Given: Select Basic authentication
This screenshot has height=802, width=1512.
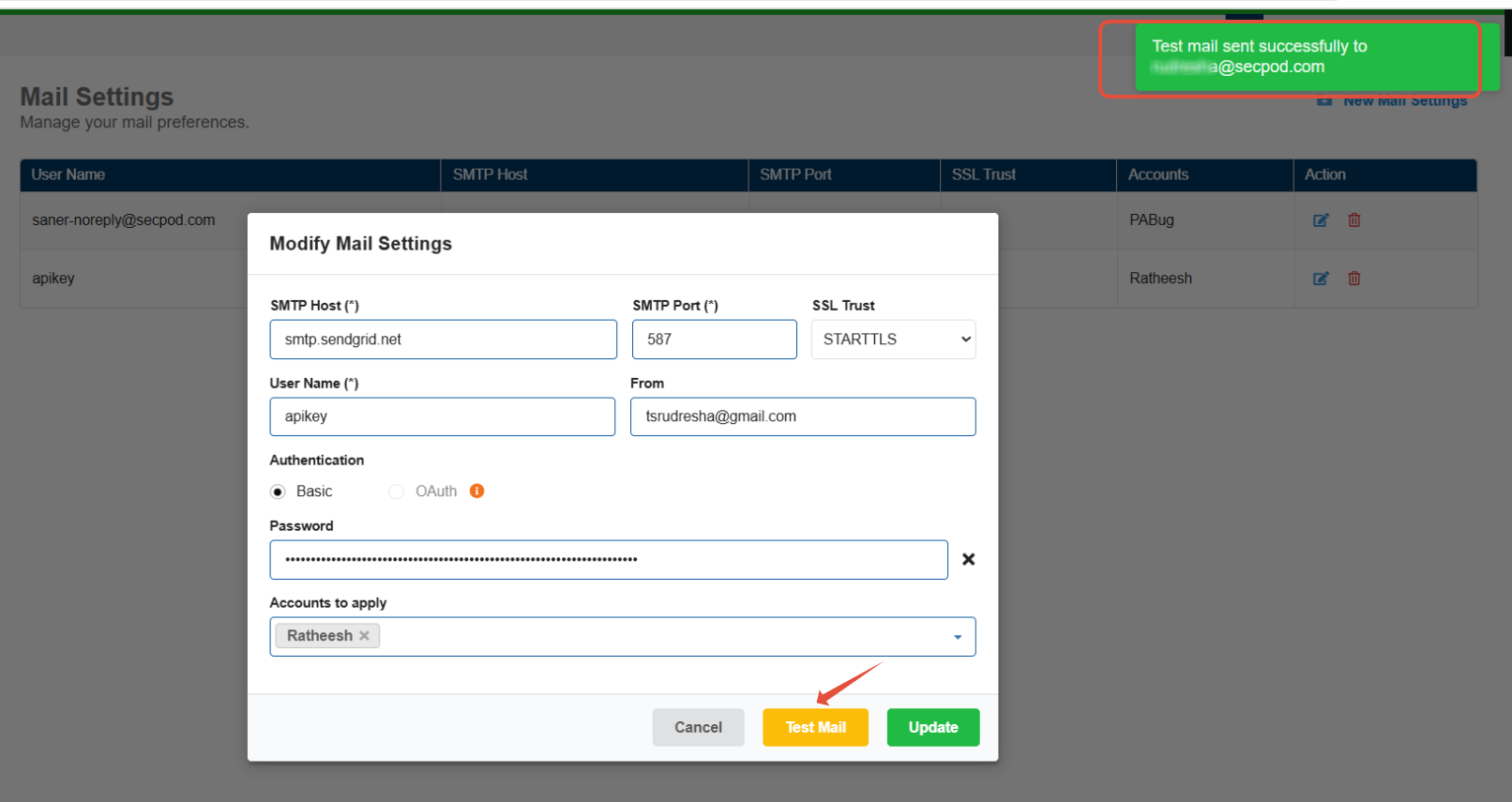Looking at the screenshot, I should [x=278, y=492].
